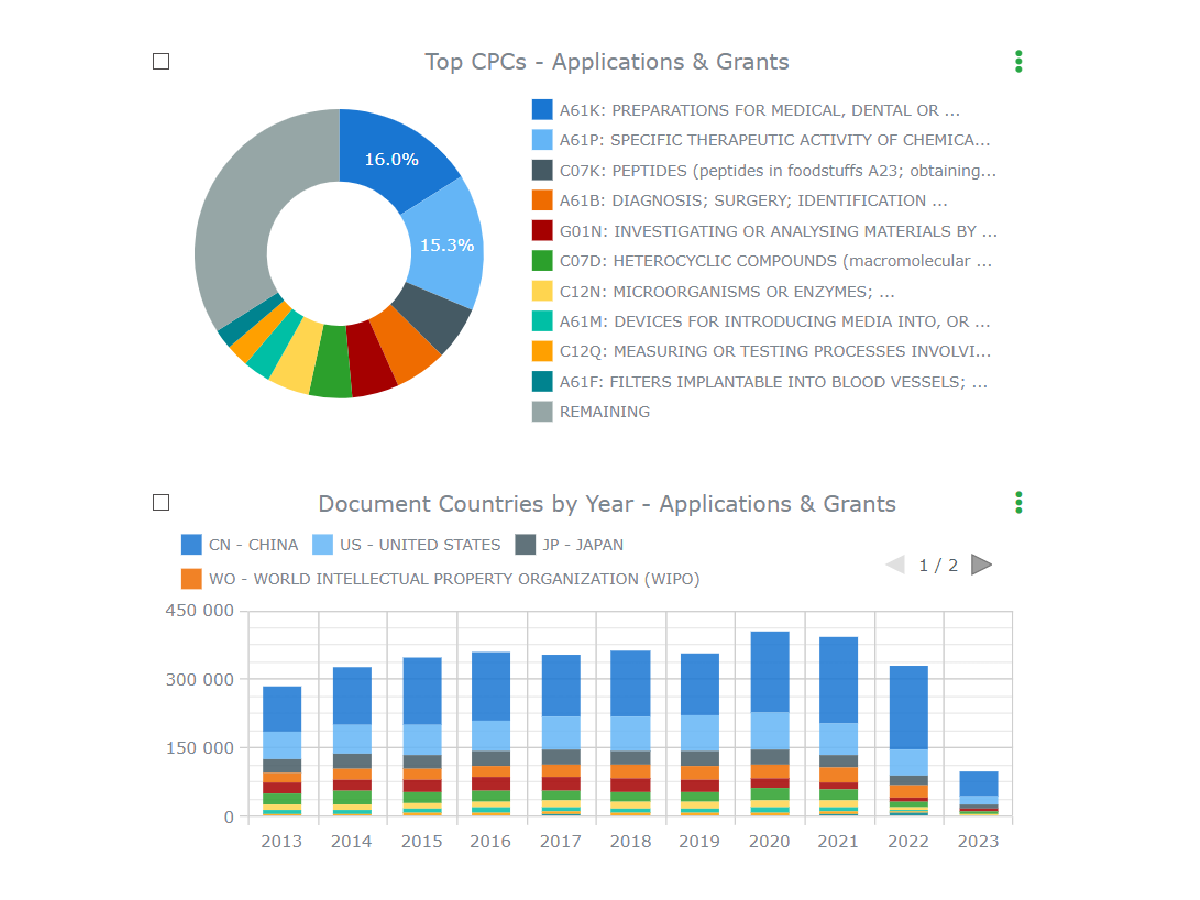Click the 450 000 y-axis label

click(x=200, y=610)
